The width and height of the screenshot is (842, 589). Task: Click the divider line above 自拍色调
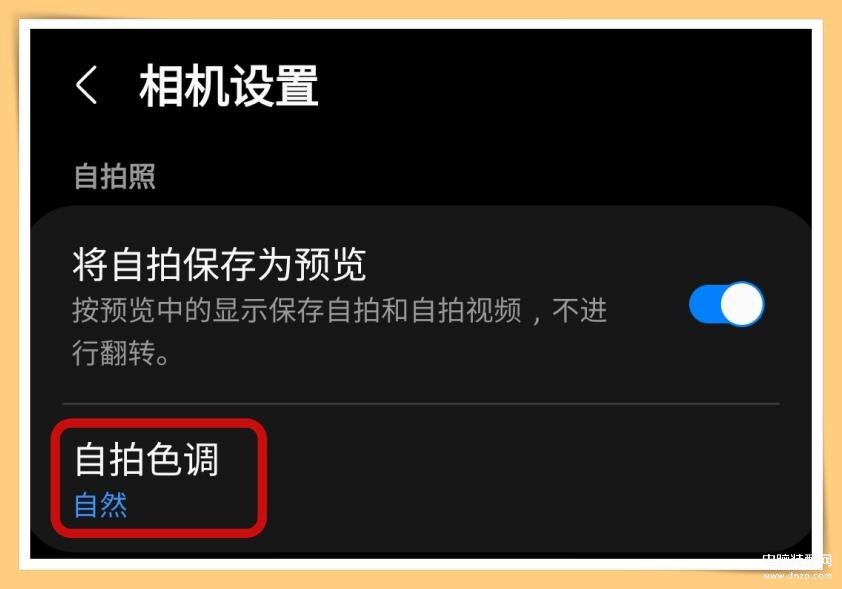pos(420,403)
